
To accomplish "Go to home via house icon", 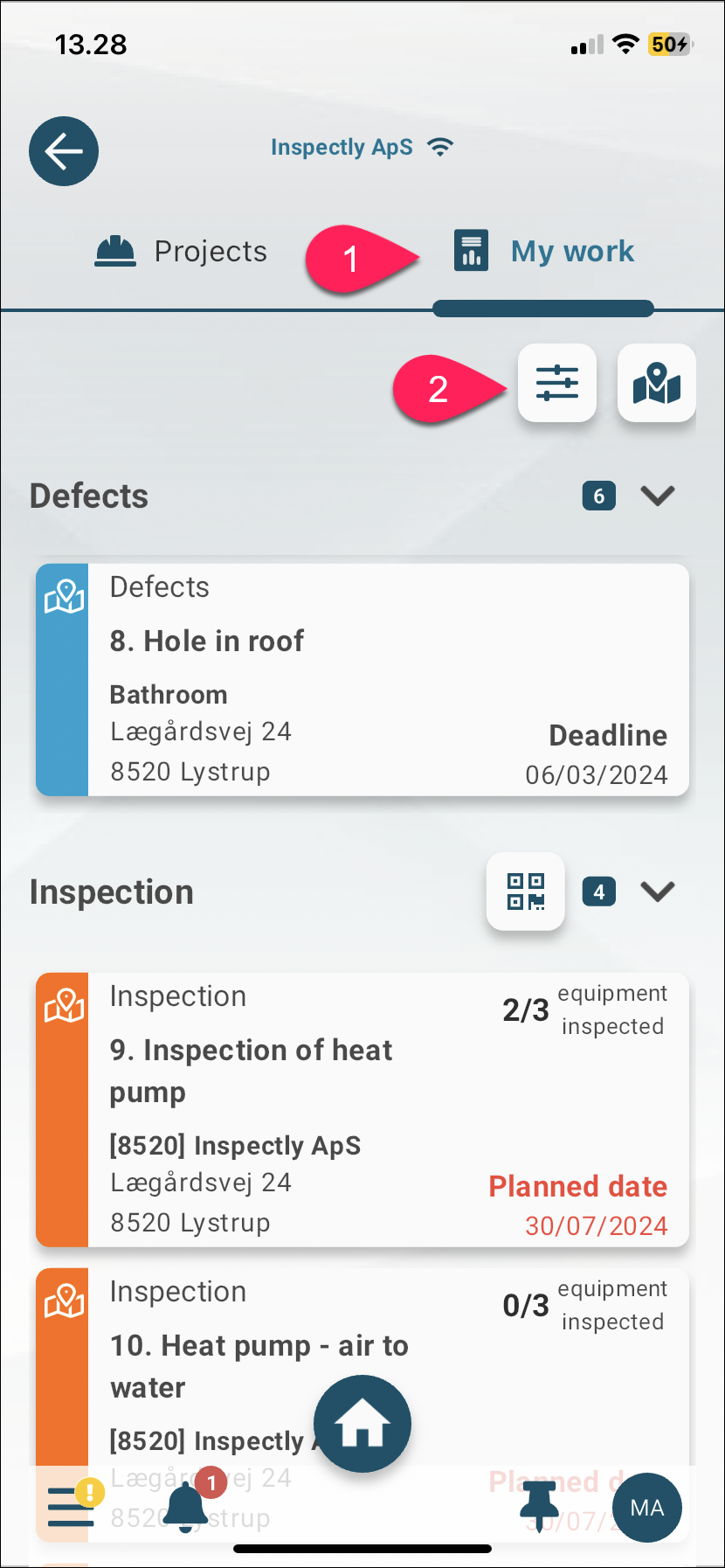I will tap(362, 1424).
